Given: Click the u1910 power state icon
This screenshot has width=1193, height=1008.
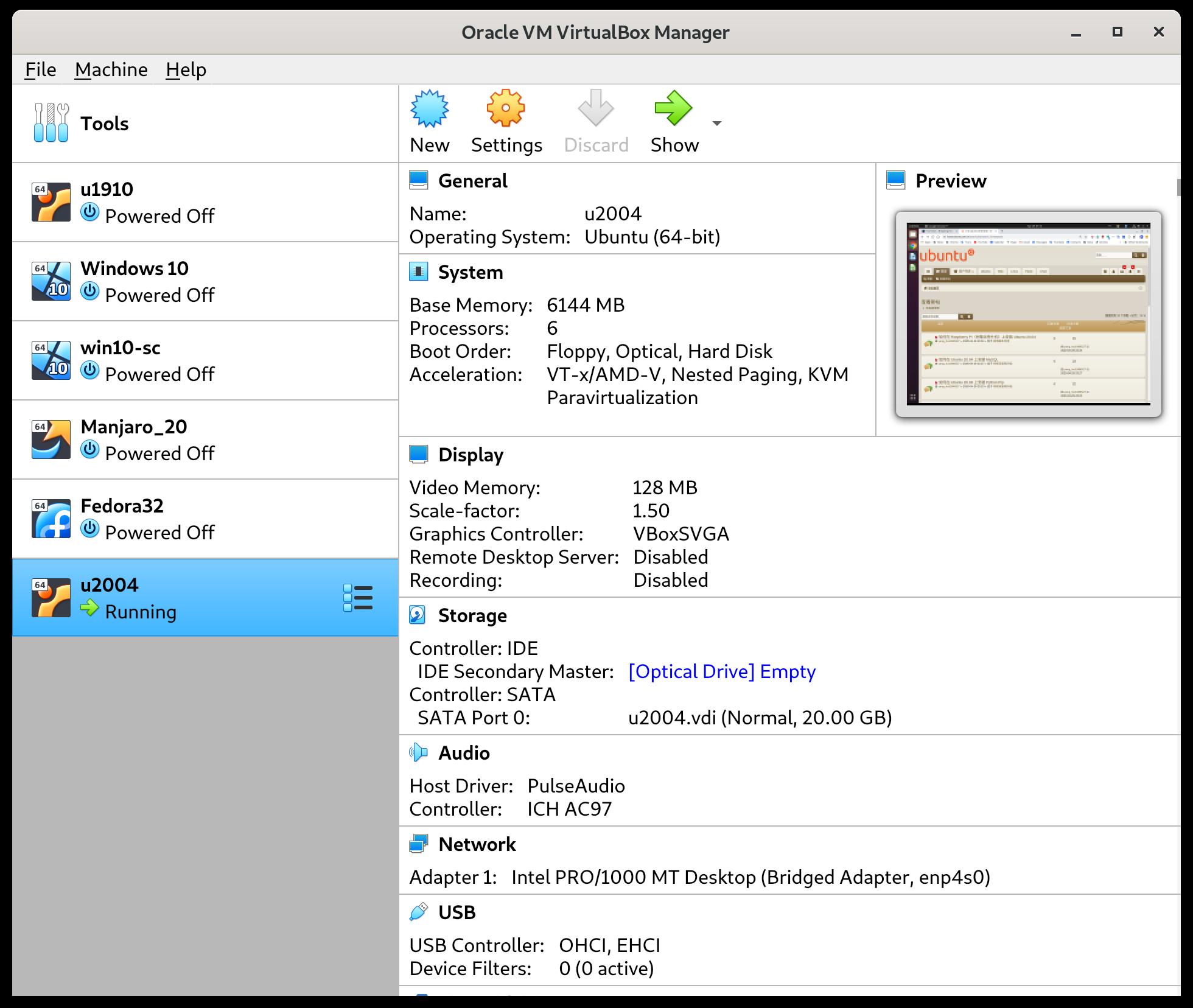Looking at the screenshot, I should pyautogui.click(x=90, y=212).
